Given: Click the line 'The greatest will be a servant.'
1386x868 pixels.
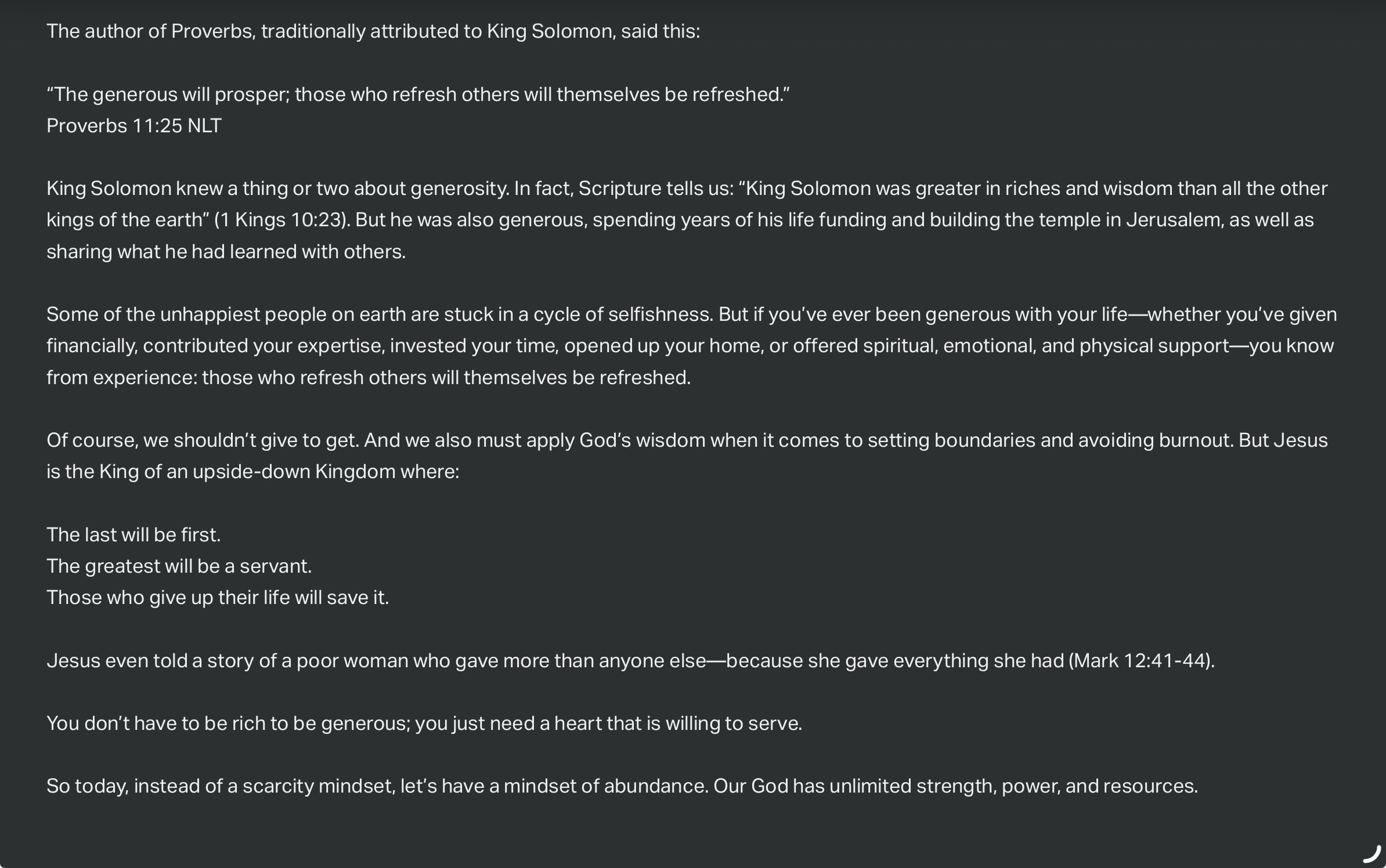Looking at the screenshot, I should tap(179, 566).
